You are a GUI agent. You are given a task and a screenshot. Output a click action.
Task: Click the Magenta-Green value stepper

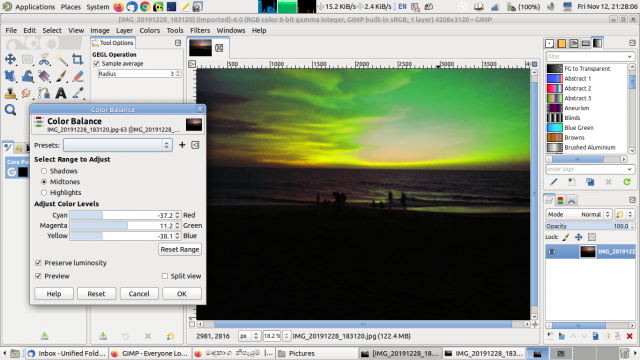pos(177,226)
